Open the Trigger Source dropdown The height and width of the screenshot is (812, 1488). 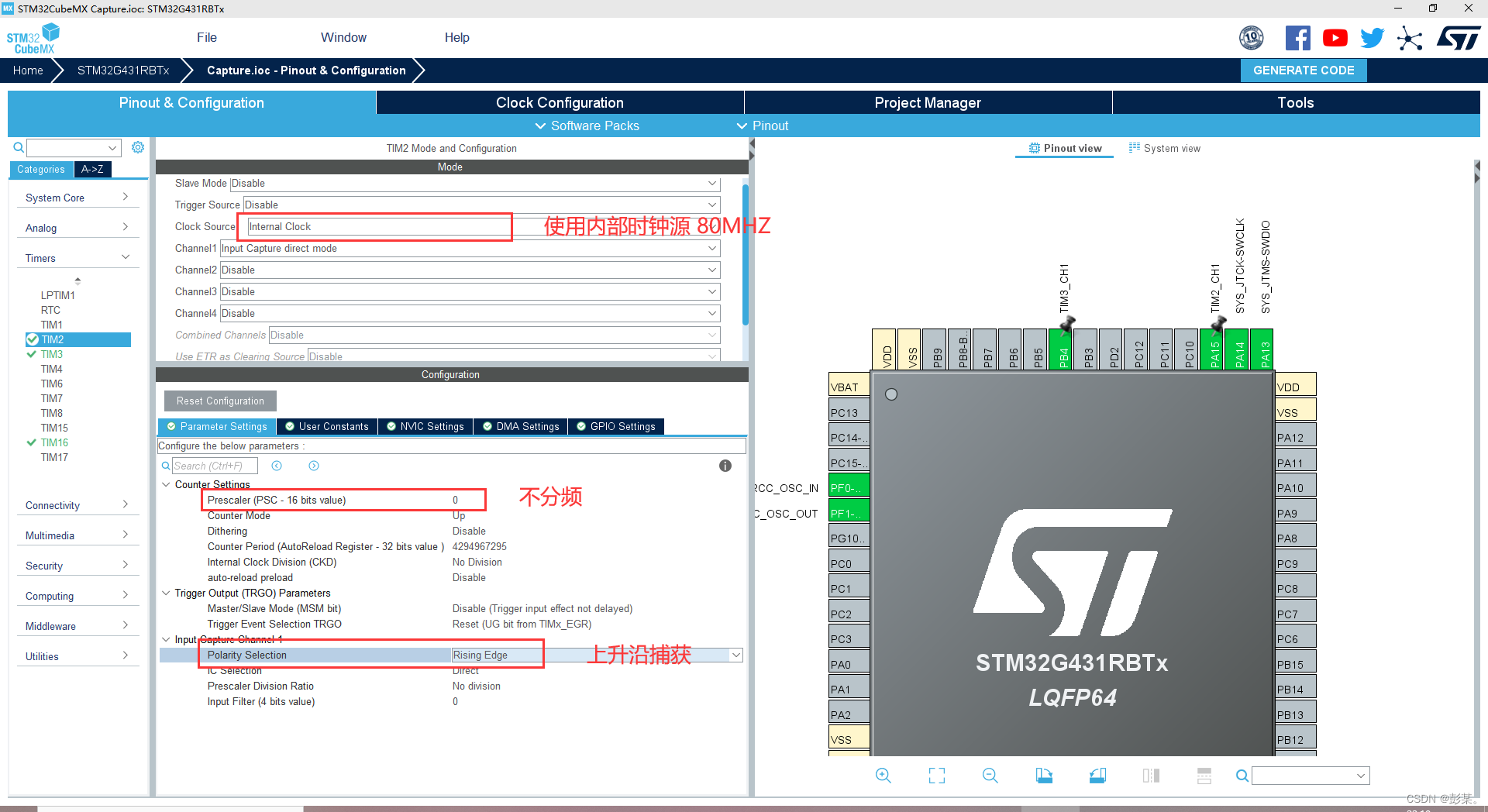481,205
